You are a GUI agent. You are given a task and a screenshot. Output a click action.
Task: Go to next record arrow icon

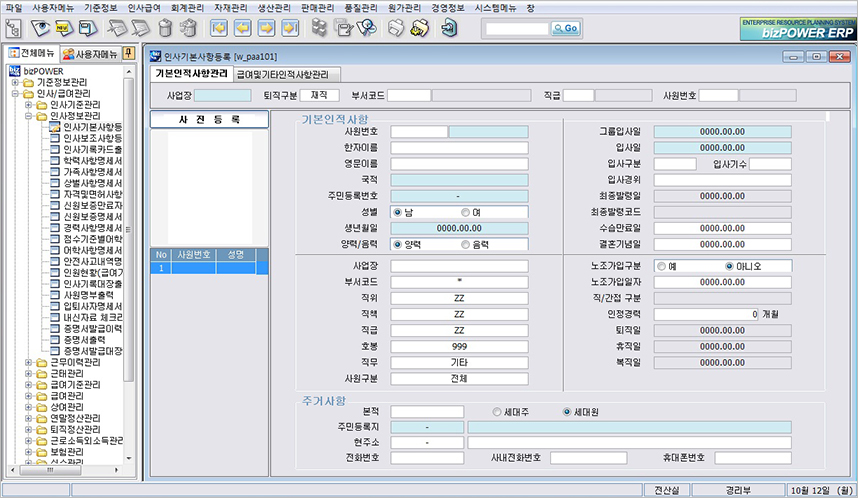pos(266,28)
